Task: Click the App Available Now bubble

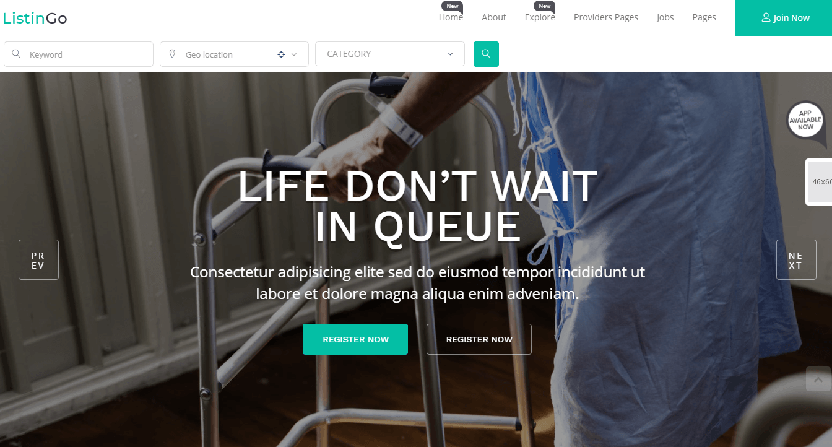Action: click(805, 120)
